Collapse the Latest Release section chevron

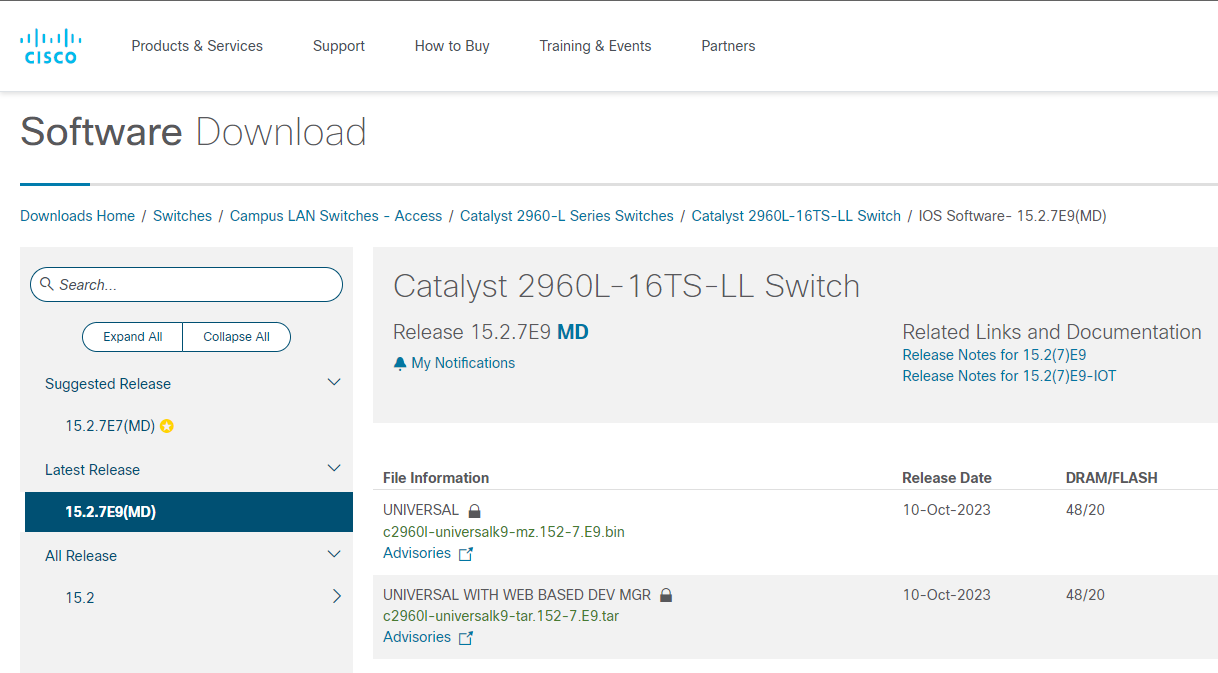click(x=334, y=469)
